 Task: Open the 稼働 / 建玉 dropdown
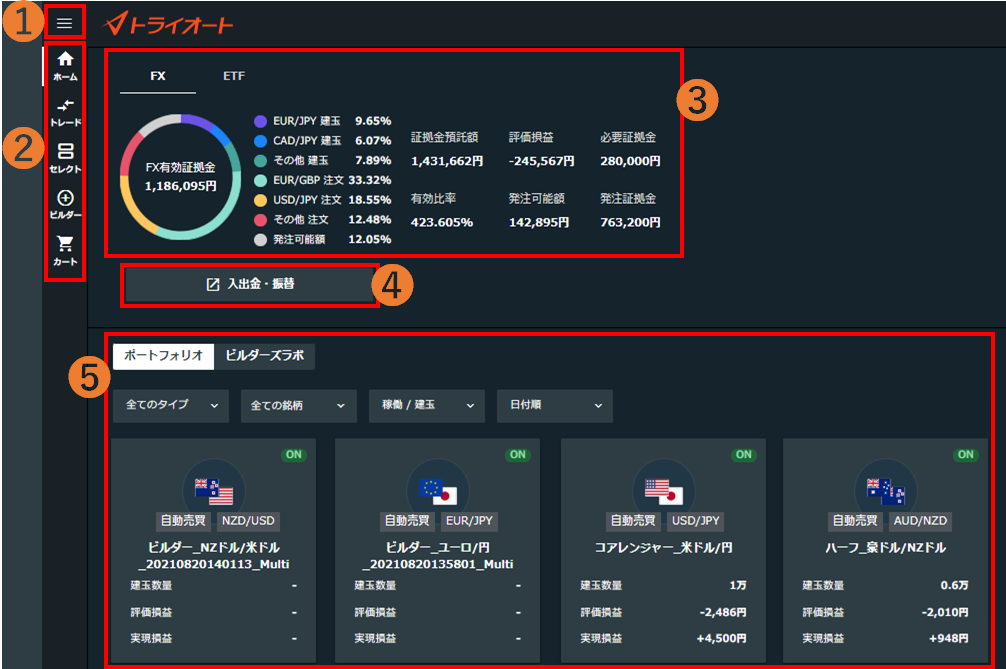(427, 405)
